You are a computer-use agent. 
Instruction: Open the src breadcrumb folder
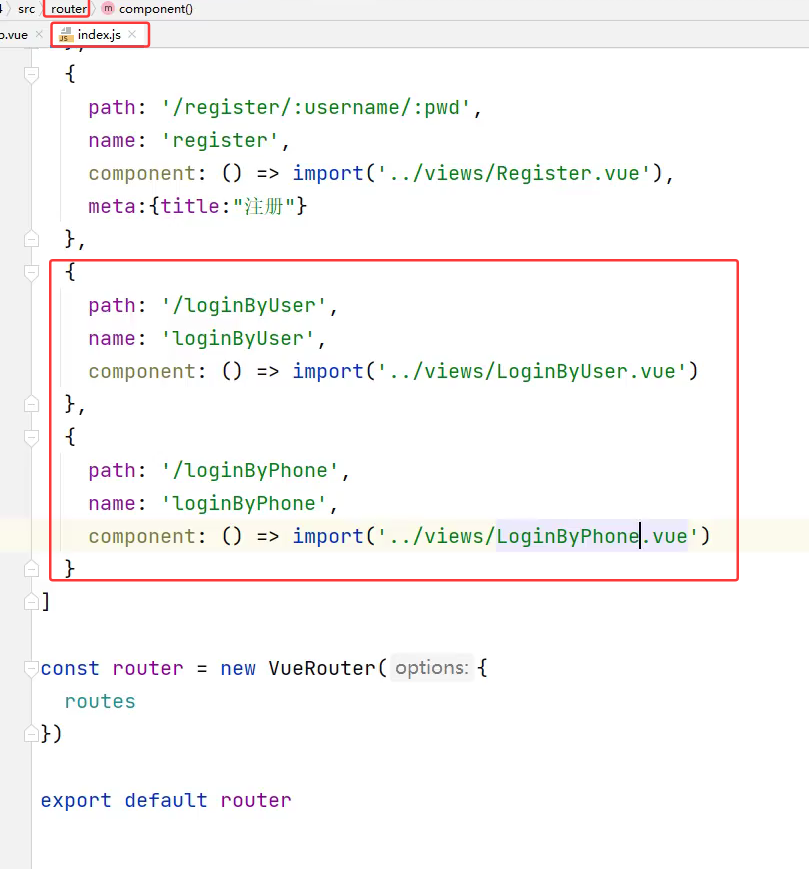click(27, 9)
